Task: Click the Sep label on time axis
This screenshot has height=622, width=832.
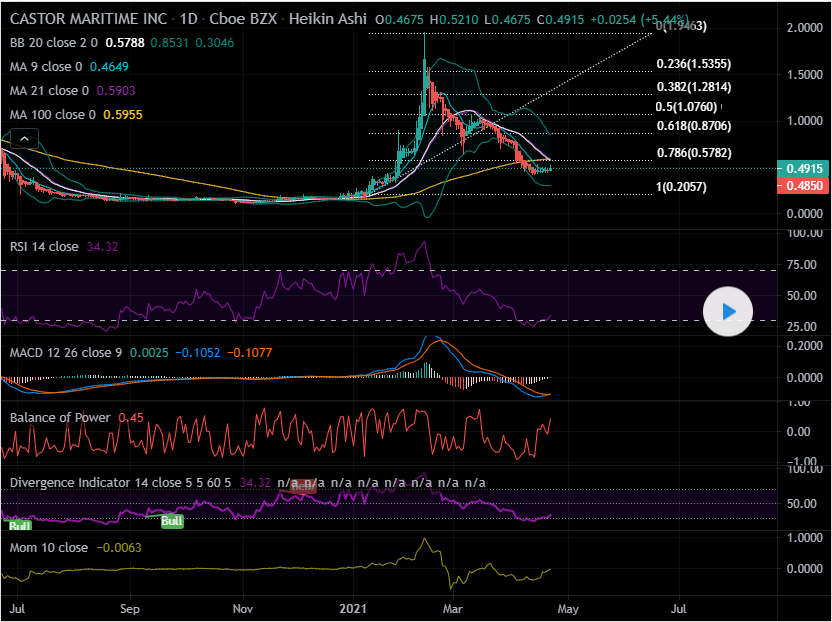Action: coord(129,607)
